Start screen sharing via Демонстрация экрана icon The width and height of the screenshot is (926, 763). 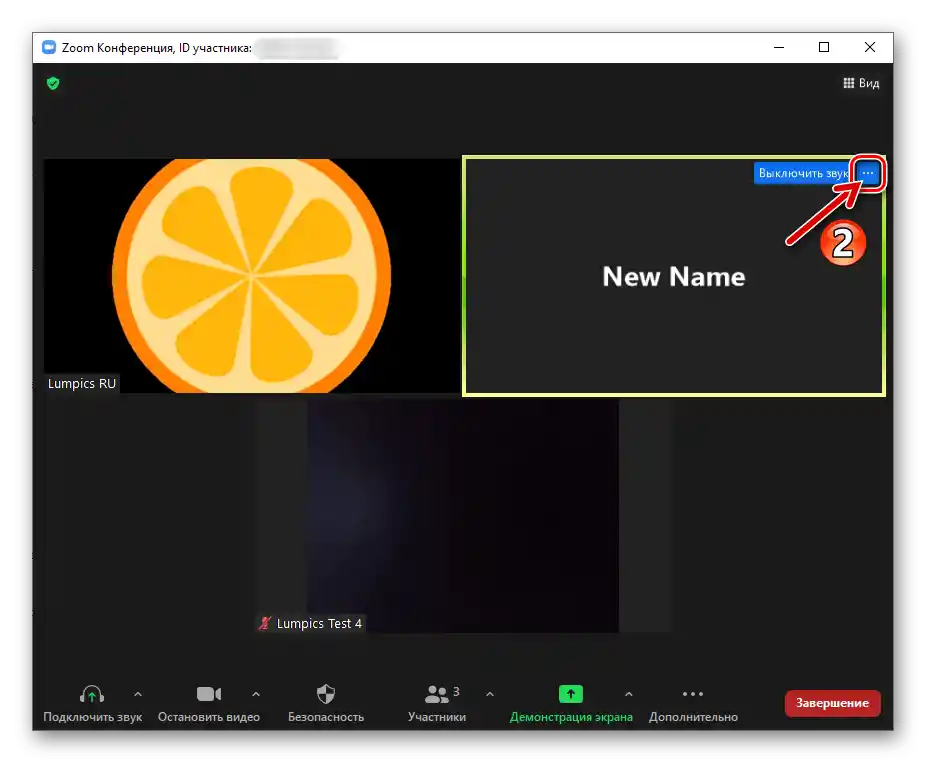point(569,693)
